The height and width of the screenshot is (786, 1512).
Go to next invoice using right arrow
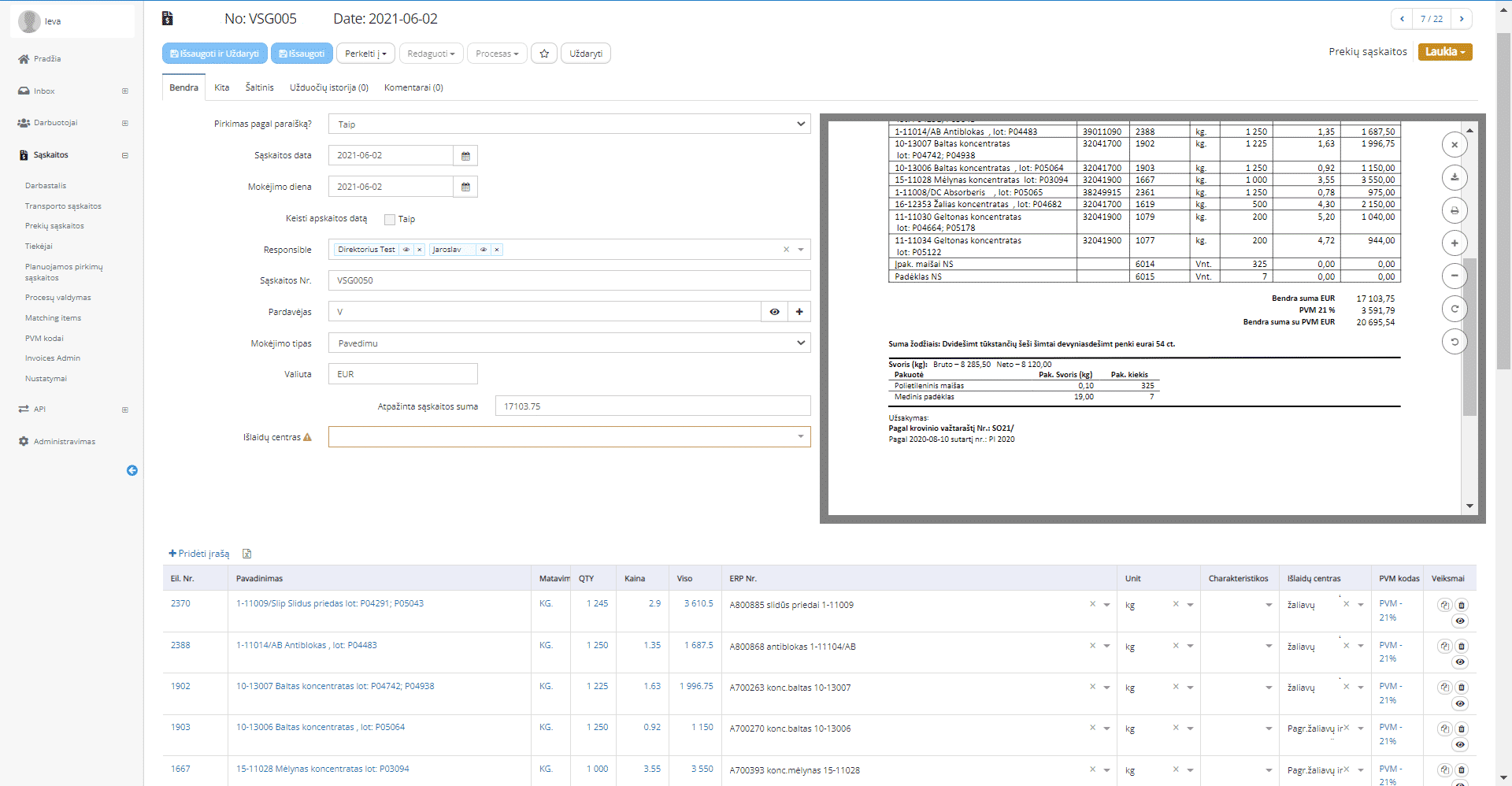[x=1462, y=19]
